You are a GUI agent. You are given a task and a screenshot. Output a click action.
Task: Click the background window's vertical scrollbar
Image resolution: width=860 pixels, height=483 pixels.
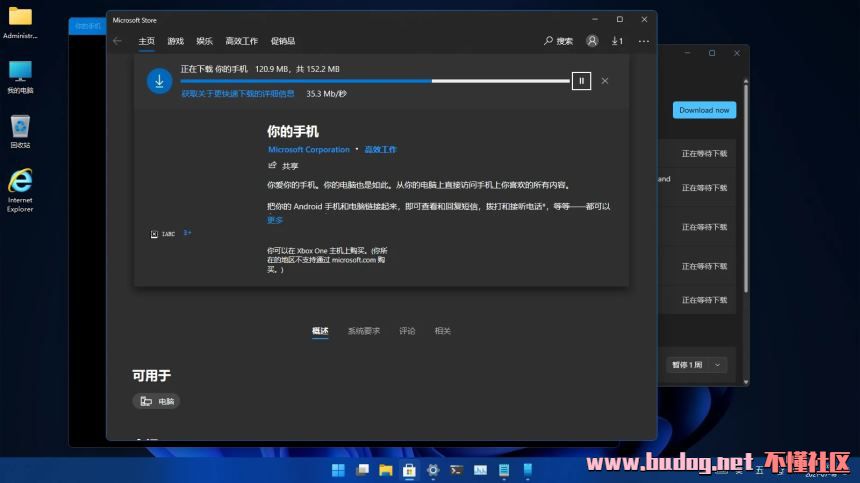click(x=746, y=186)
